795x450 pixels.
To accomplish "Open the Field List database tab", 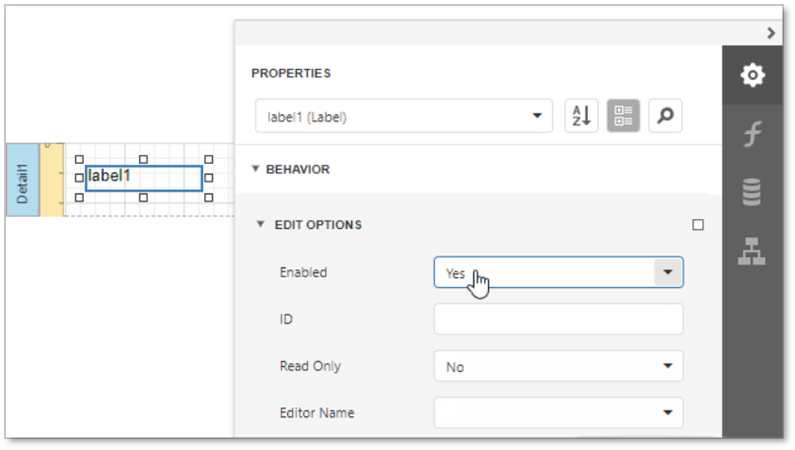I will 752,192.
